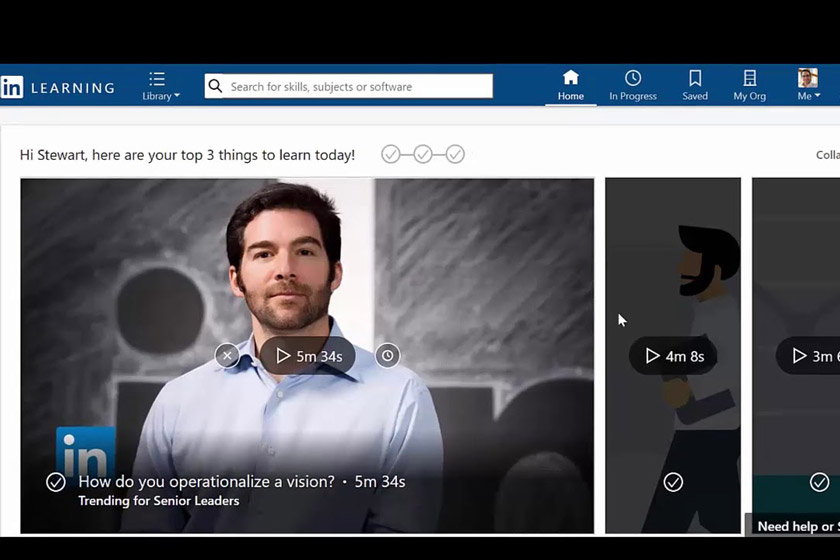Click the LinkedIn Learning logo

pos(57,87)
